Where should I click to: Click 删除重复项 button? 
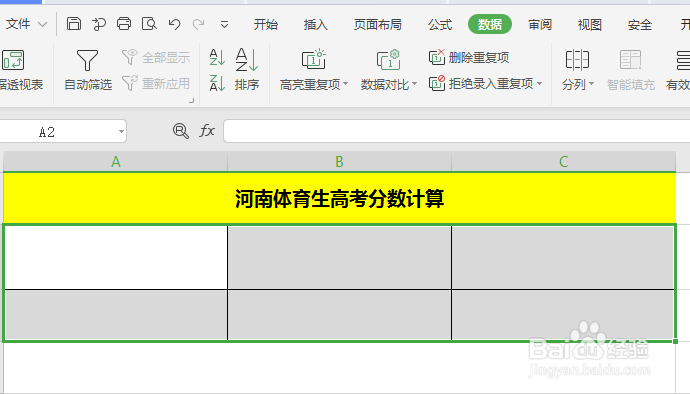[x=469, y=57]
